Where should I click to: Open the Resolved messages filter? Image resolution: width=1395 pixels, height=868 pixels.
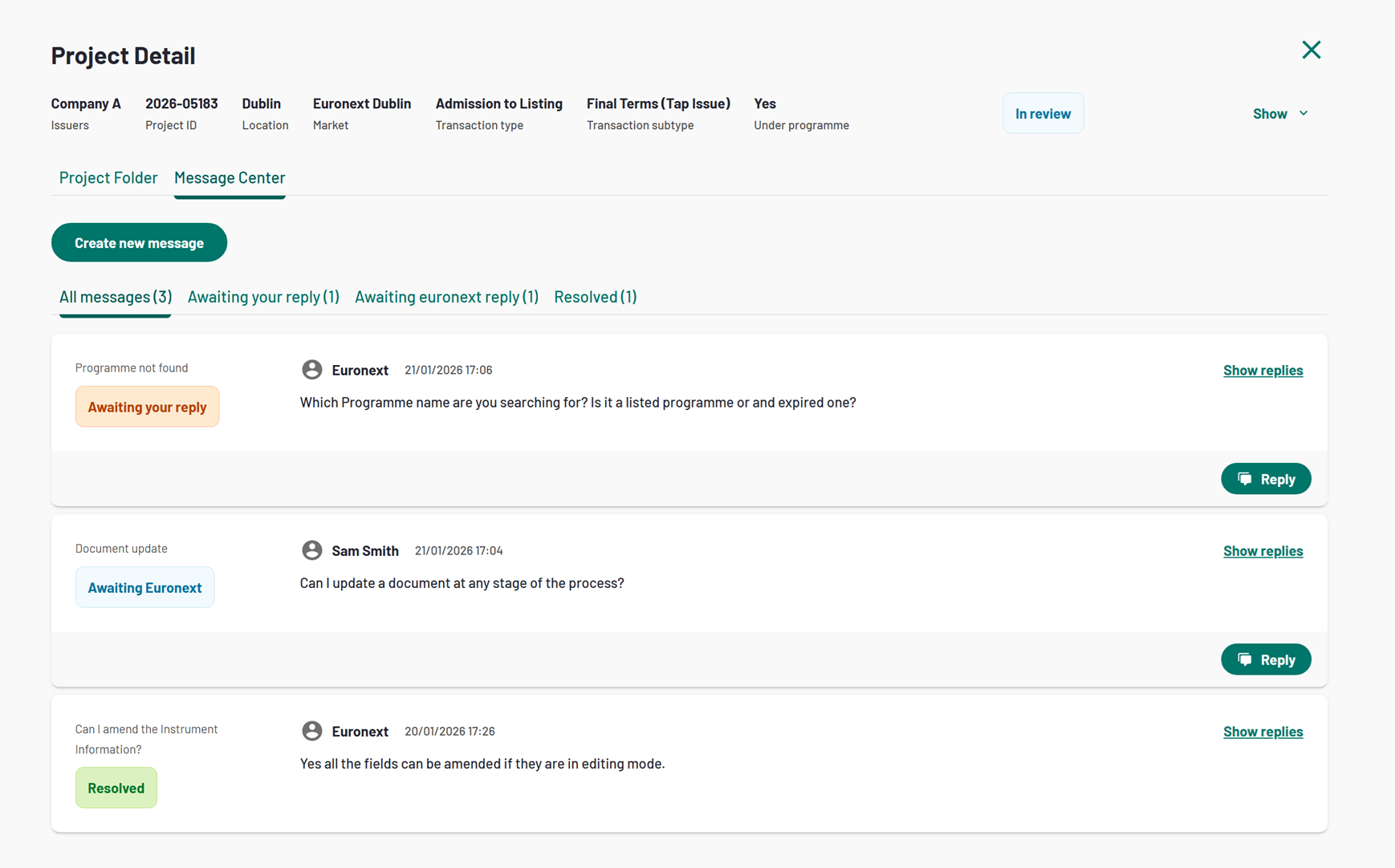(x=595, y=297)
